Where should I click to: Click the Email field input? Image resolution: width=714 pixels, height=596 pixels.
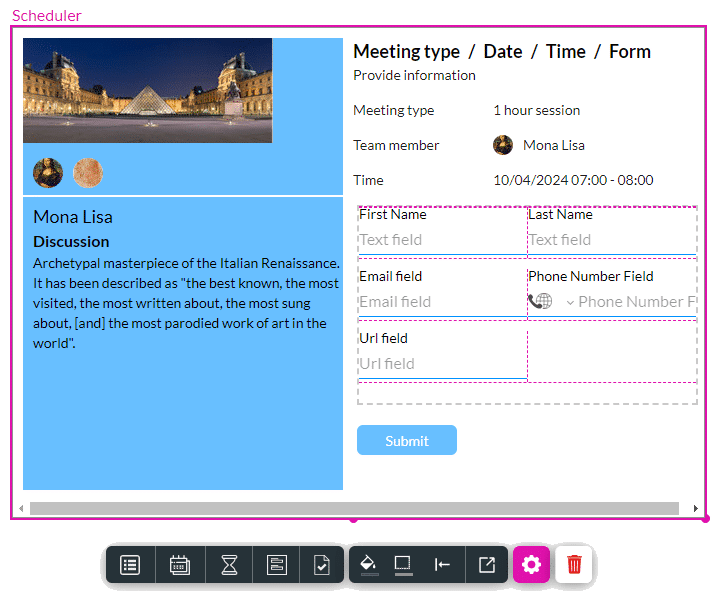(x=441, y=302)
